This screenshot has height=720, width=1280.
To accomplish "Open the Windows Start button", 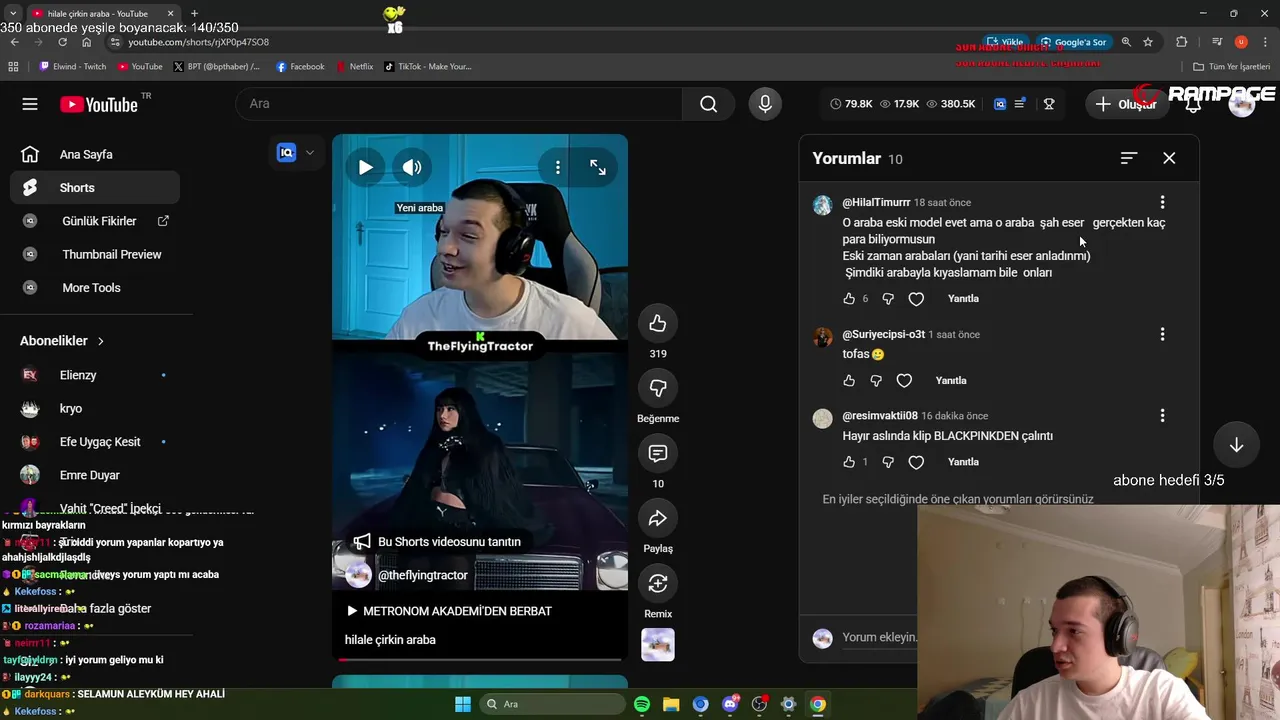I will [463, 704].
